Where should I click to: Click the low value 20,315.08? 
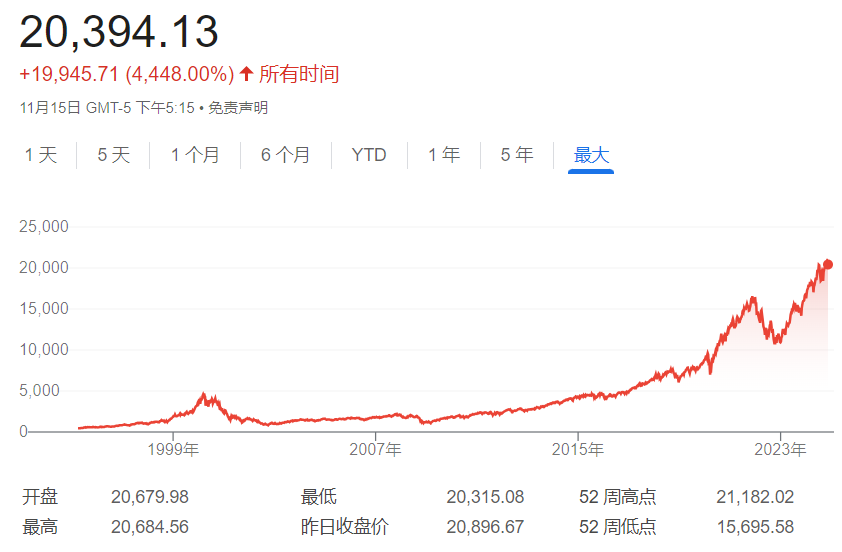point(485,497)
